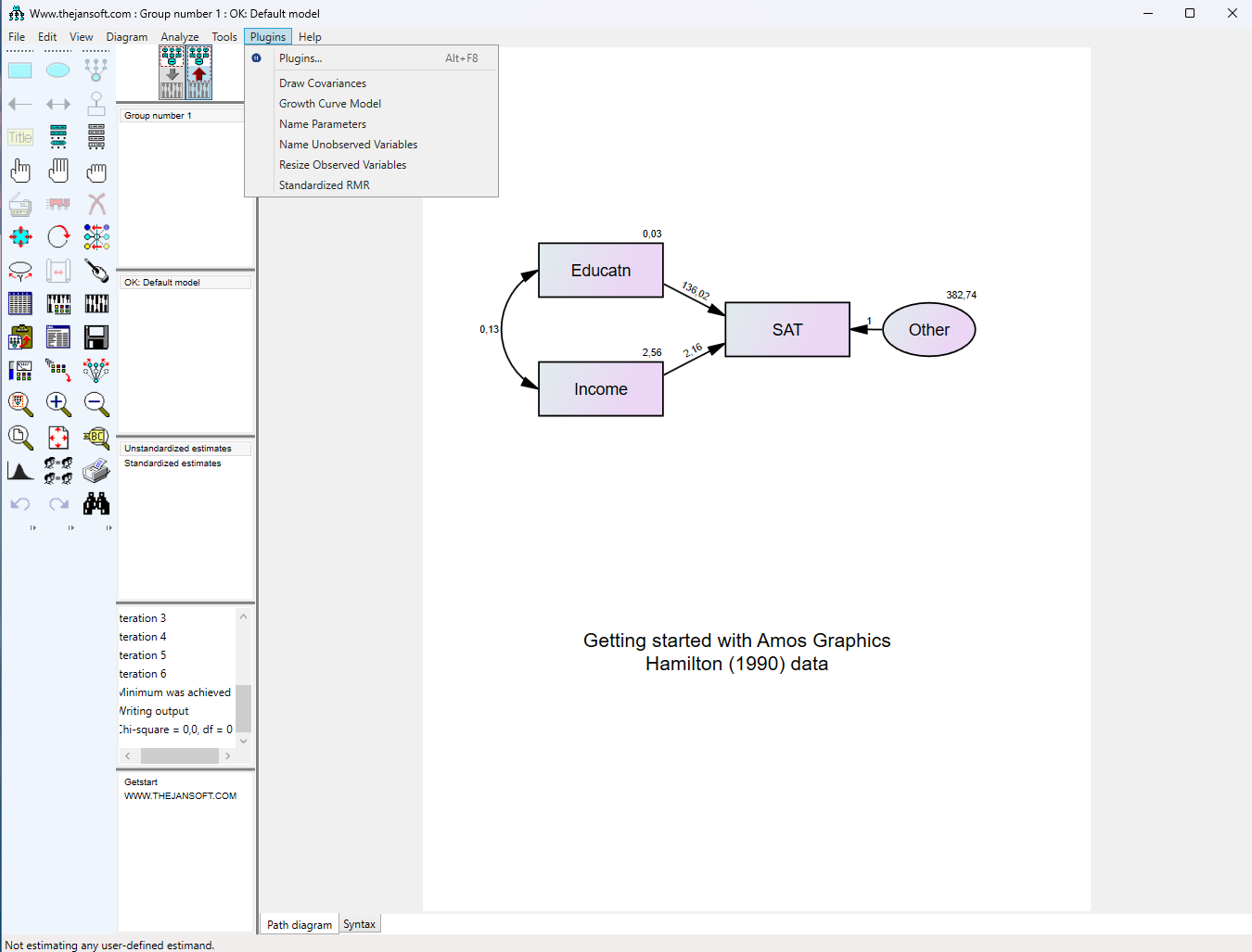The width and height of the screenshot is (1252, 952).
Task: Select the Touch up variable tool
Action: (96, 271)
